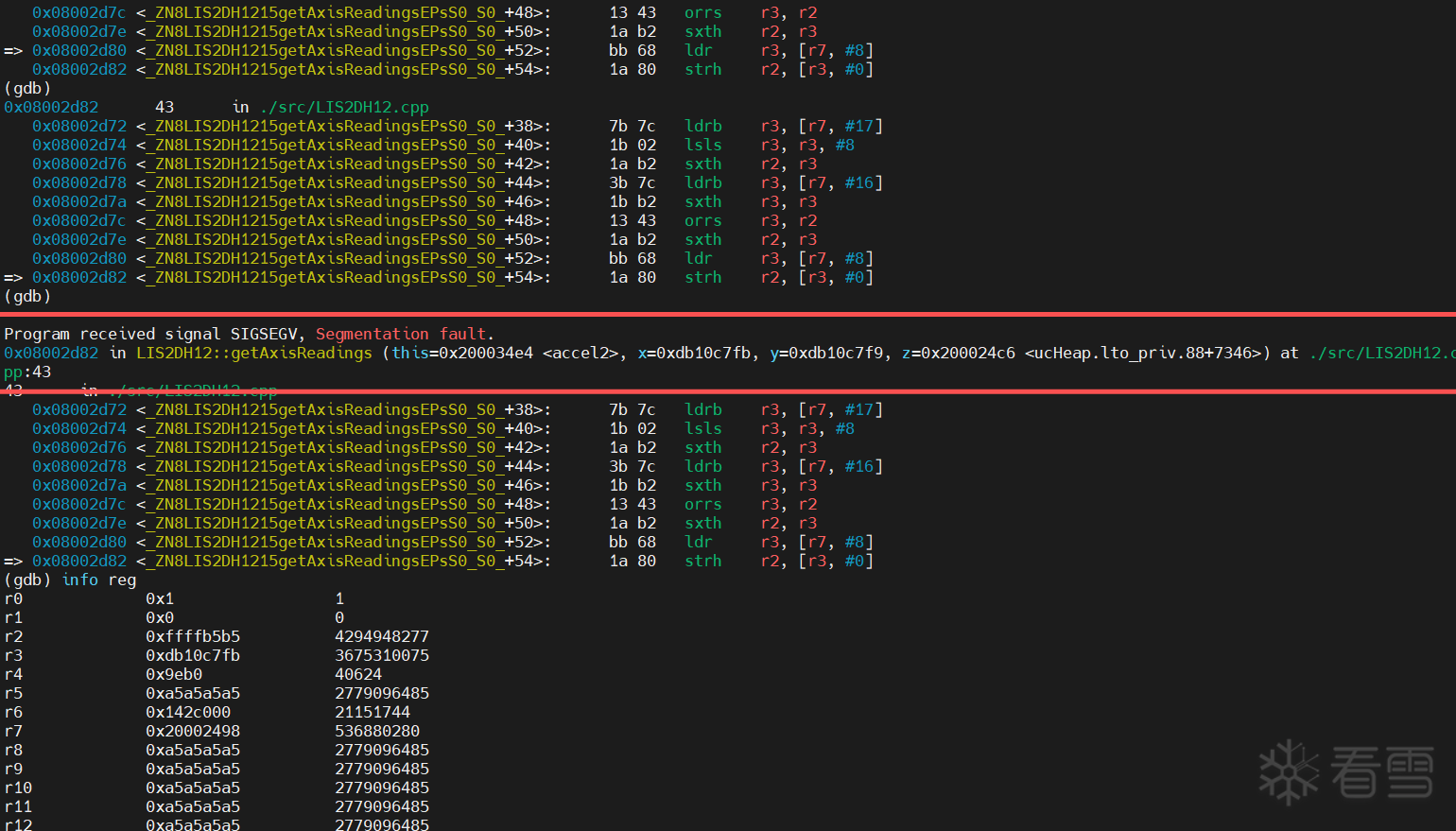
Task: Click the r10 register name
Action: click(x=18, y=788)
